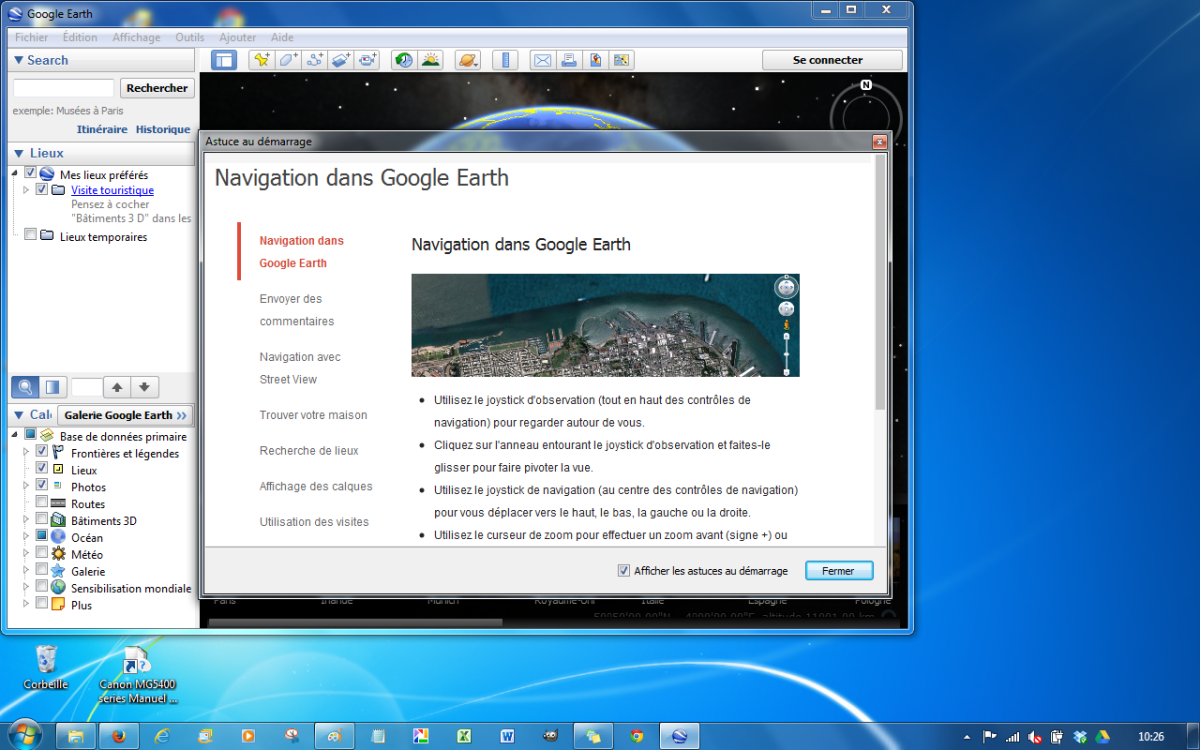Enable the Météo layer checkbox
Screen dimensions: 1200x750
42,553
